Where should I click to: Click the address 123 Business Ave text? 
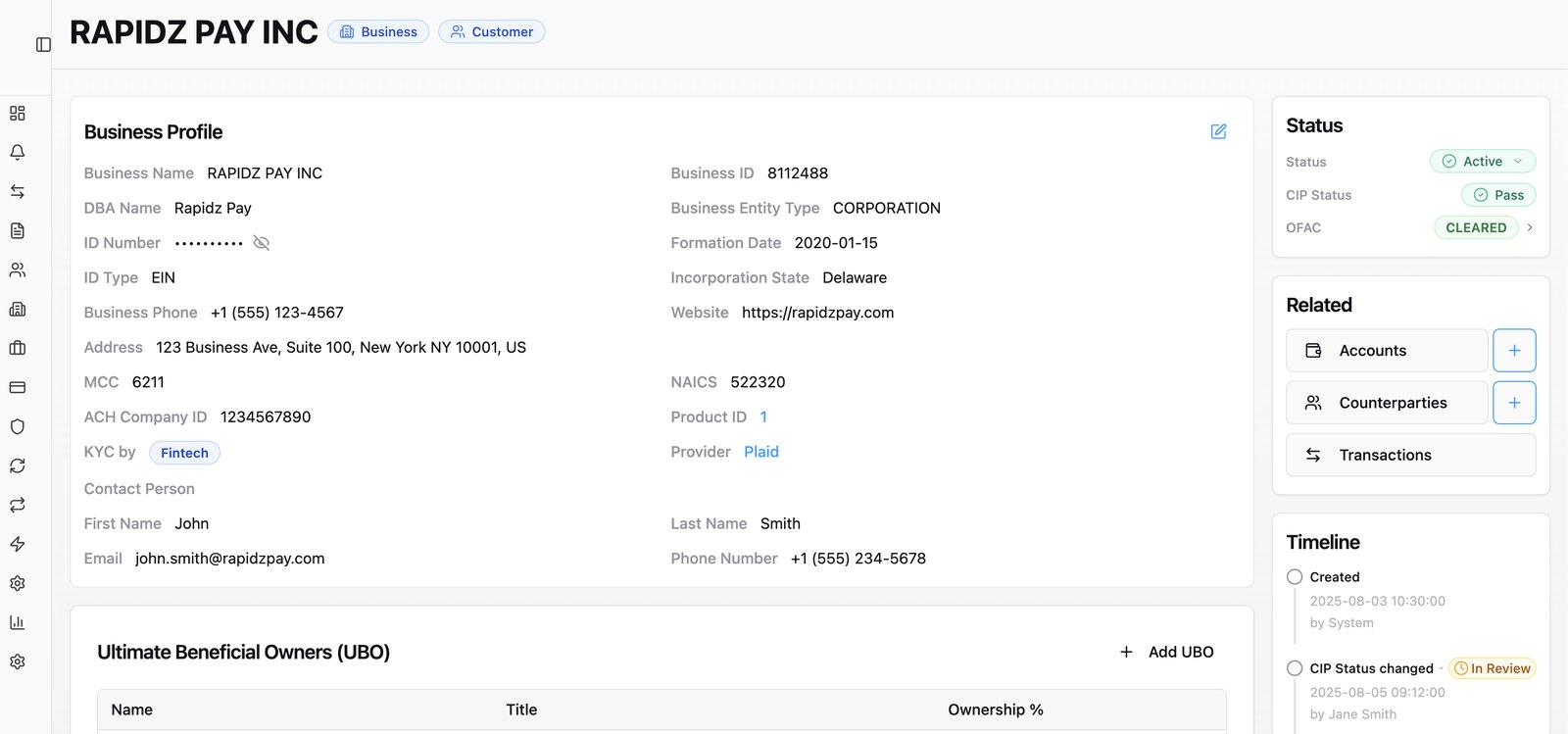click(x=341, y=348)
